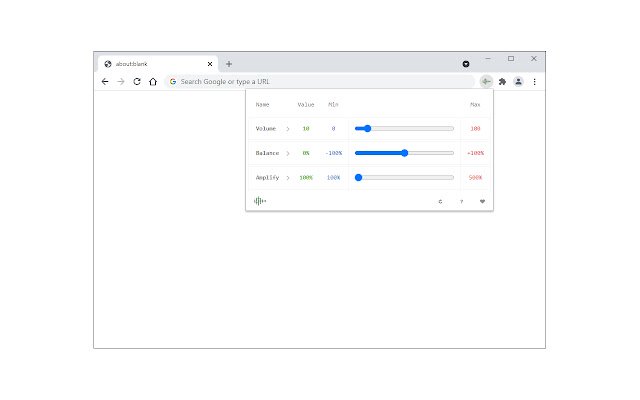The width and height of the screenshot is (640, 400).
Task: Expand the Amplify row chevron
Action: point(288,178)
